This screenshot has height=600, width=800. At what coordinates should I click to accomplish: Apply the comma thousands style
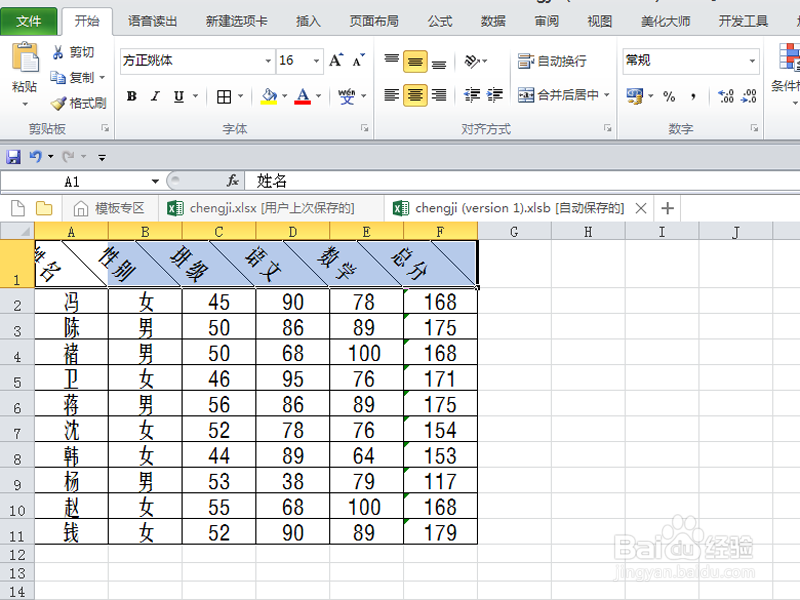click(x=693, y=96)
